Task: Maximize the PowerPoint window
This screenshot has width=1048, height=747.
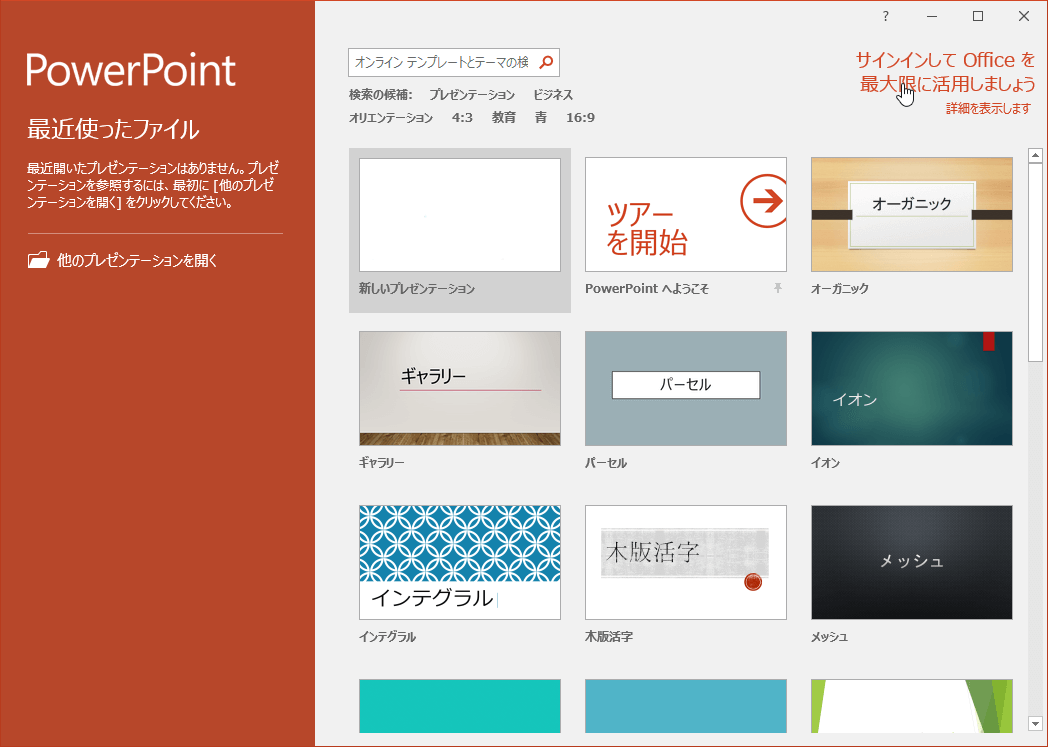Action: 978,16
